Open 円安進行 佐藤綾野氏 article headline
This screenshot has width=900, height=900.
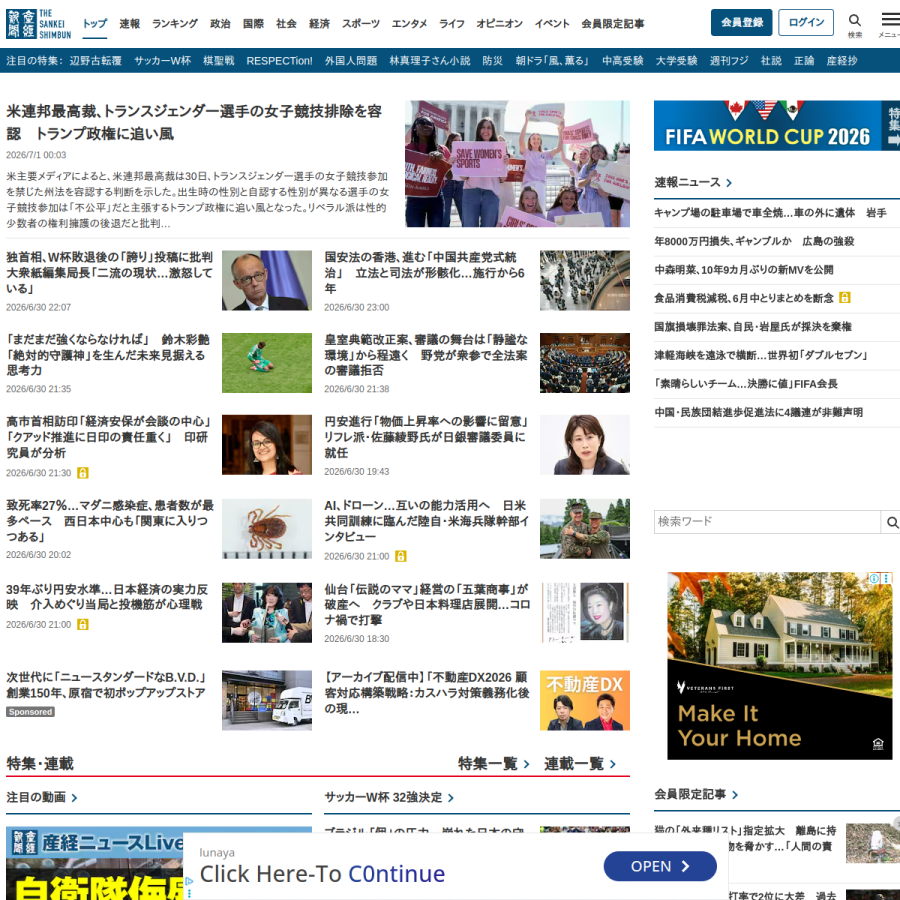[426, 437]
